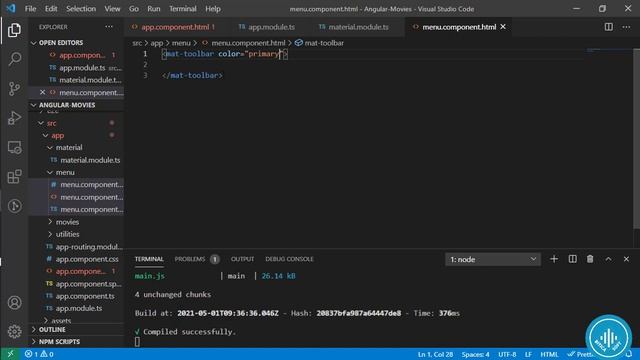Screen dimensions: 640x360
Task: Show the Output panel tab
Action: coord(242,259)
